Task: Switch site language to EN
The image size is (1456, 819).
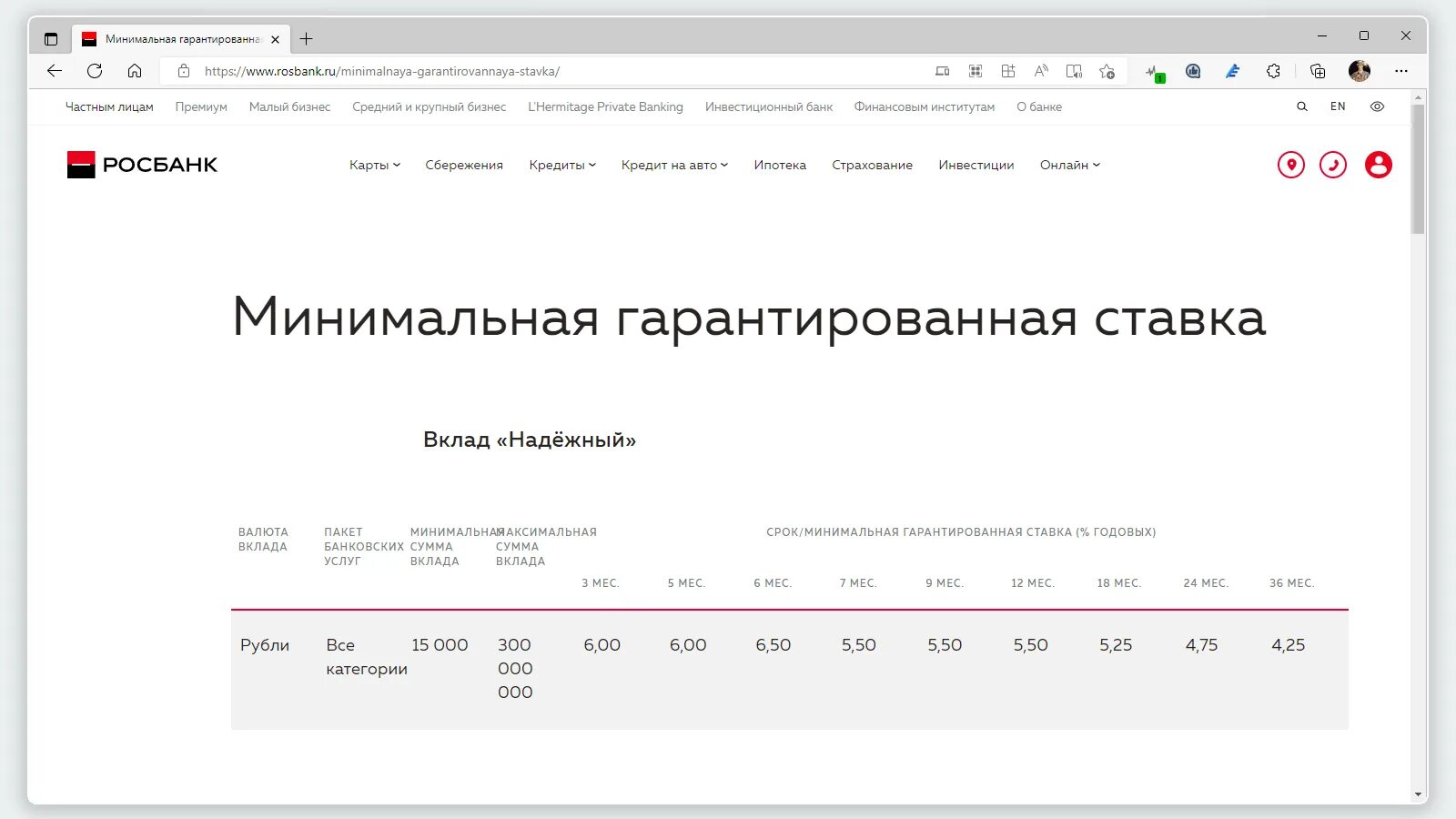Action: [x=1338, y=106]
